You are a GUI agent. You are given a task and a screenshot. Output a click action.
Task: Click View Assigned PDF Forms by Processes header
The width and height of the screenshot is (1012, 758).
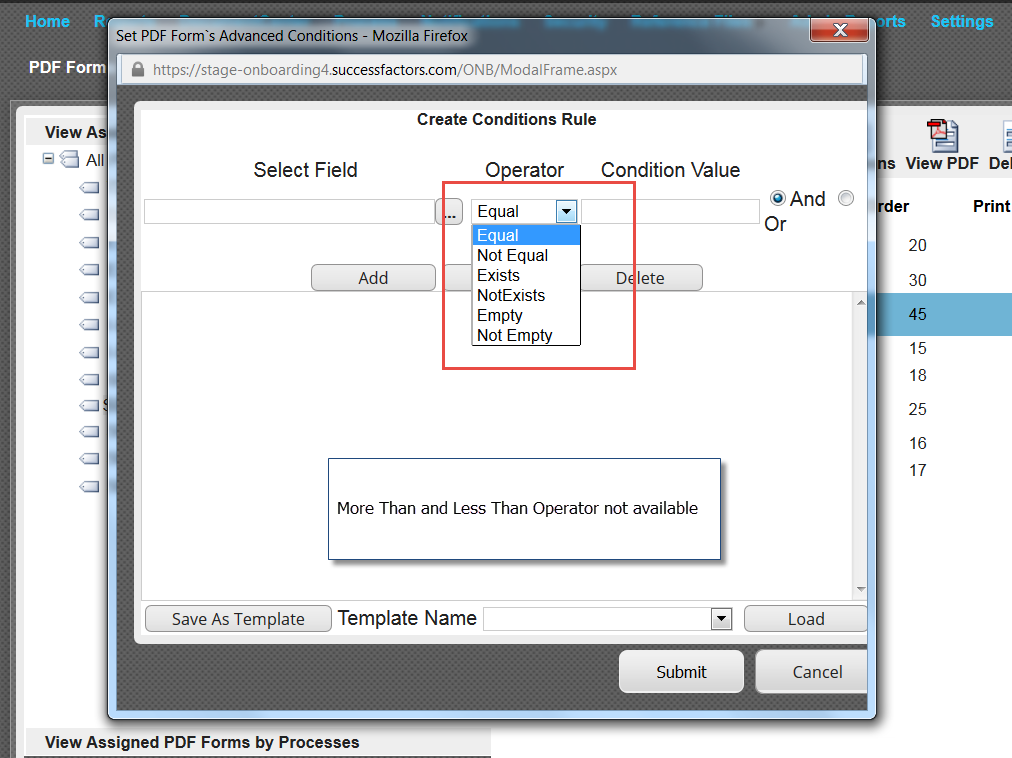(202, 742)
